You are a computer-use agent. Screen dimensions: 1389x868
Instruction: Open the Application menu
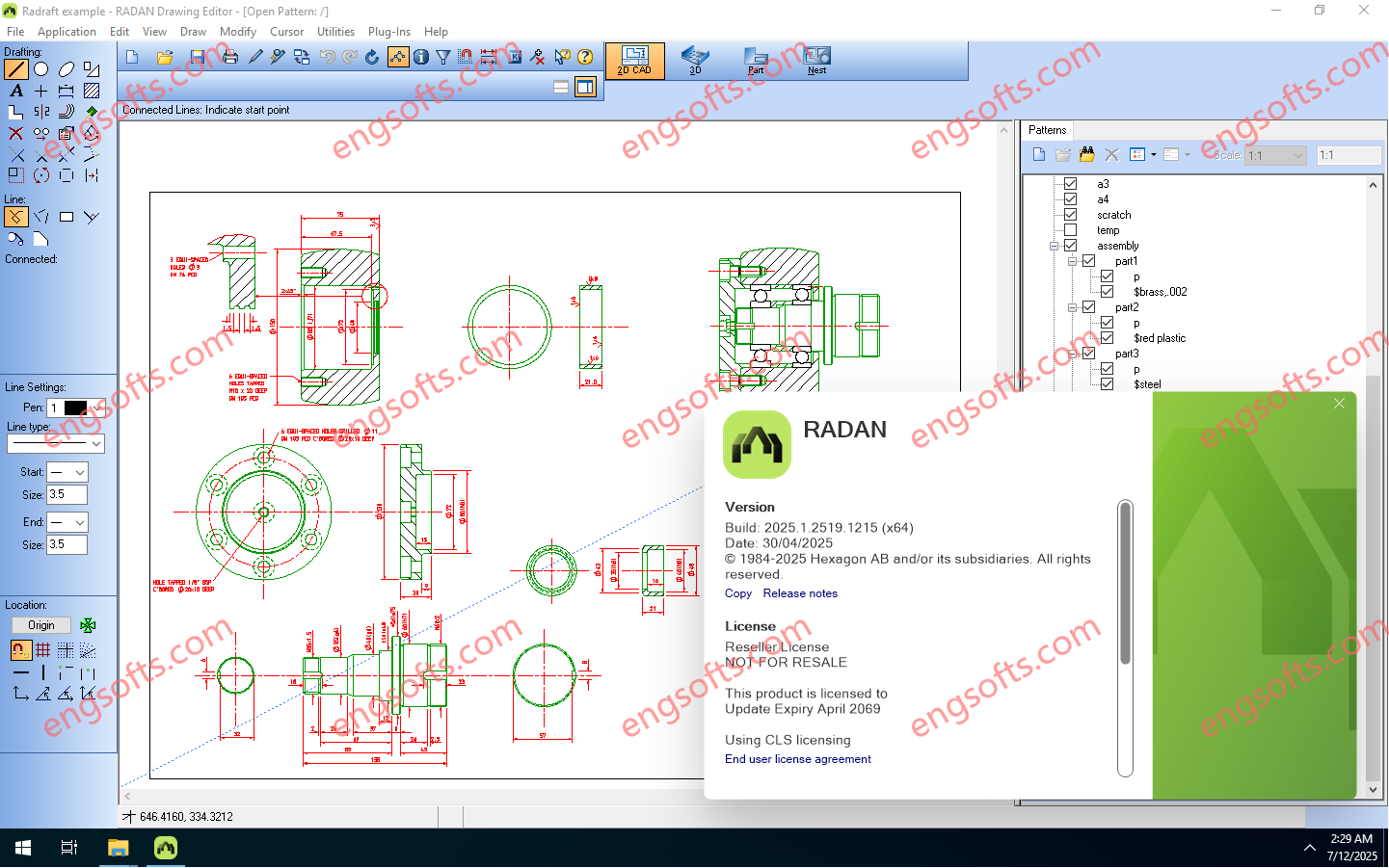[x=67, y=32]
